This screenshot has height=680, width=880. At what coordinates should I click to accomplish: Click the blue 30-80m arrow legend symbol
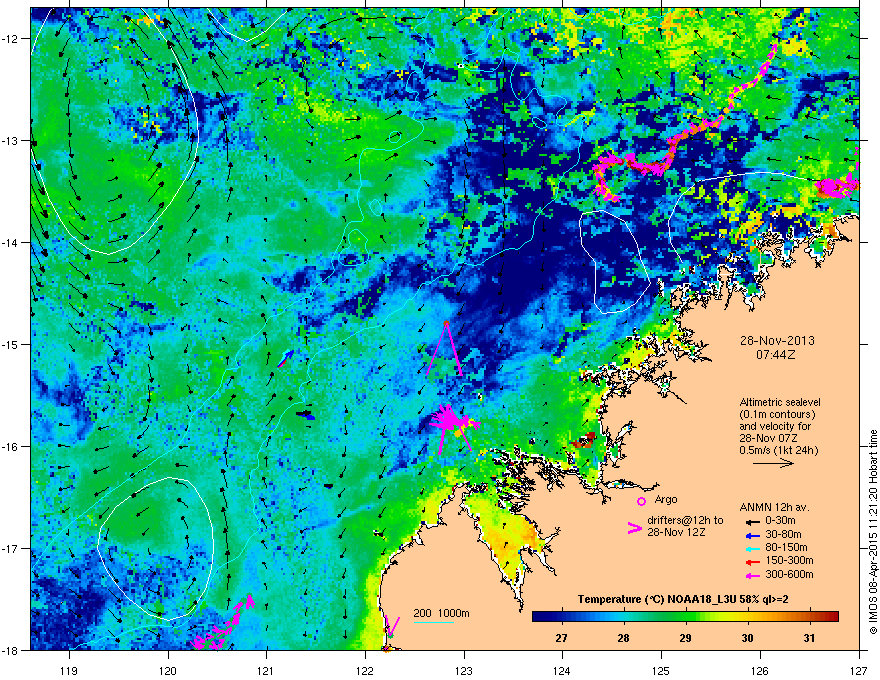coord(753,535)
